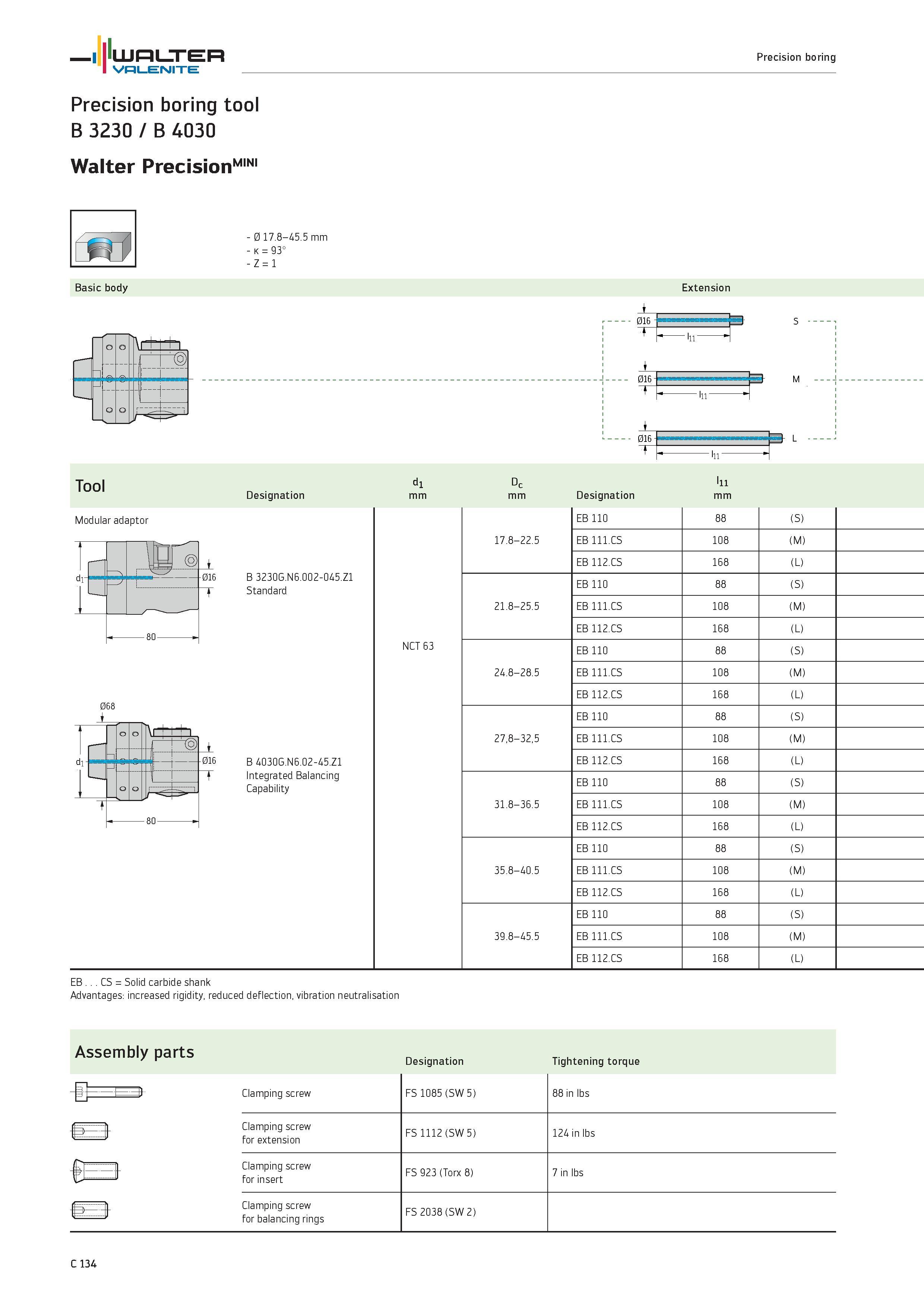Click the "Tool" table heading
This screenshot has height=1307, width=924.
click(90, 485)
